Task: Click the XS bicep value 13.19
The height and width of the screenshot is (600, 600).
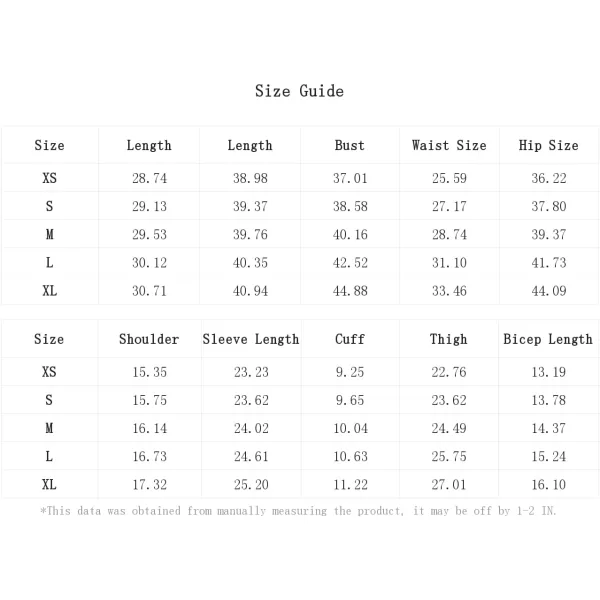Action: pos(549,372)
